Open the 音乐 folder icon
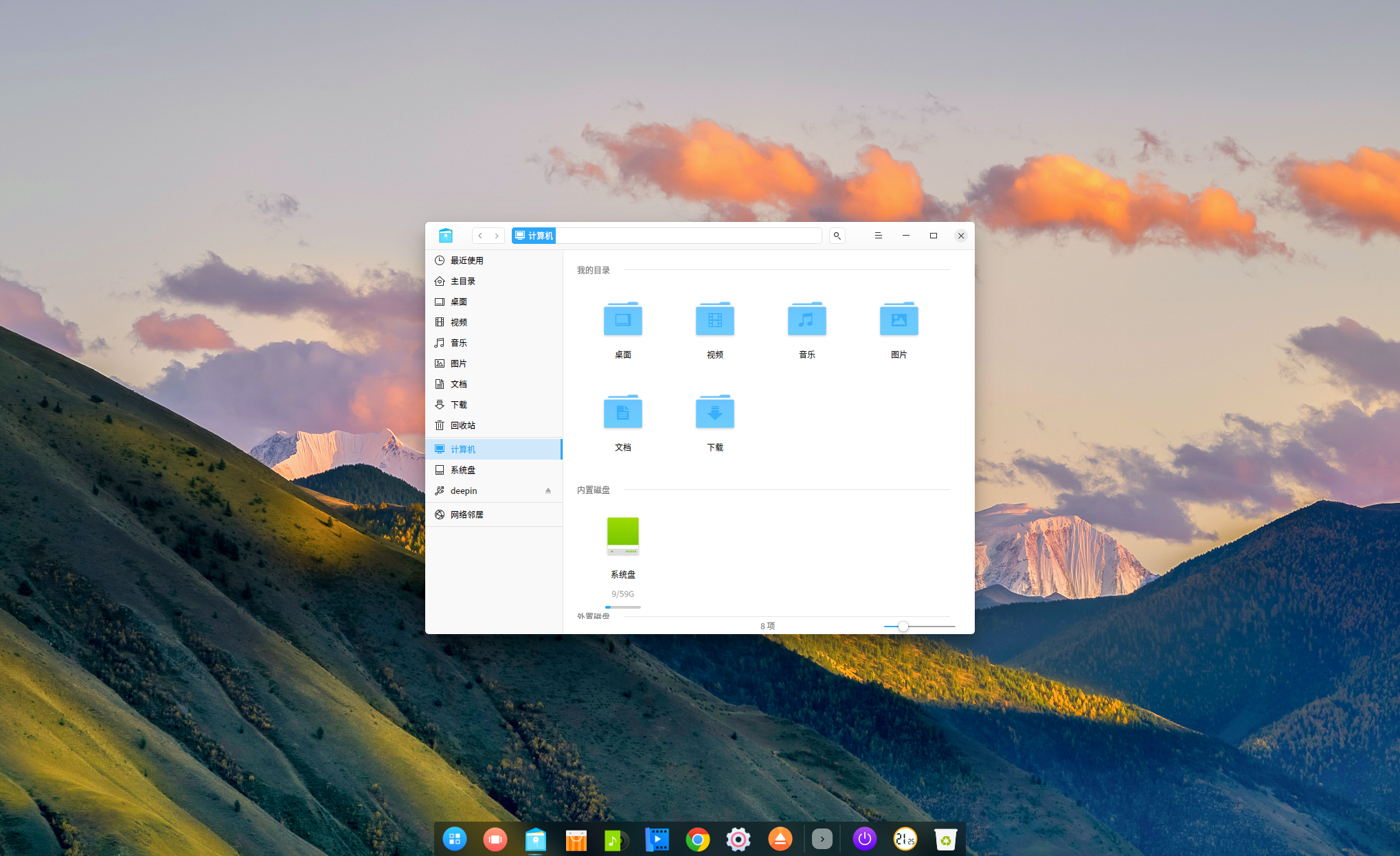 806,320
